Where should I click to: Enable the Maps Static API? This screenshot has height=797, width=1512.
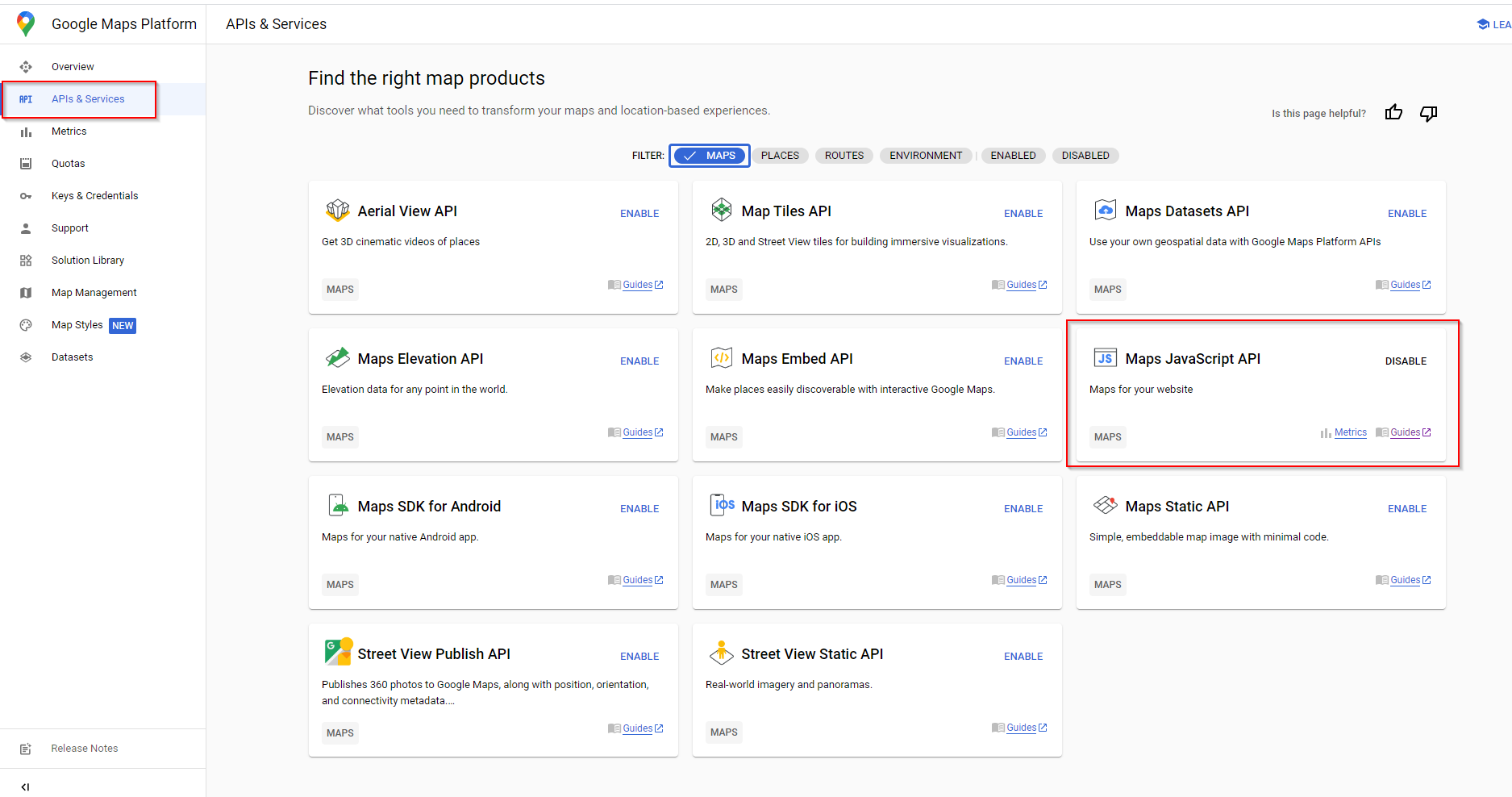(1407, 509)
